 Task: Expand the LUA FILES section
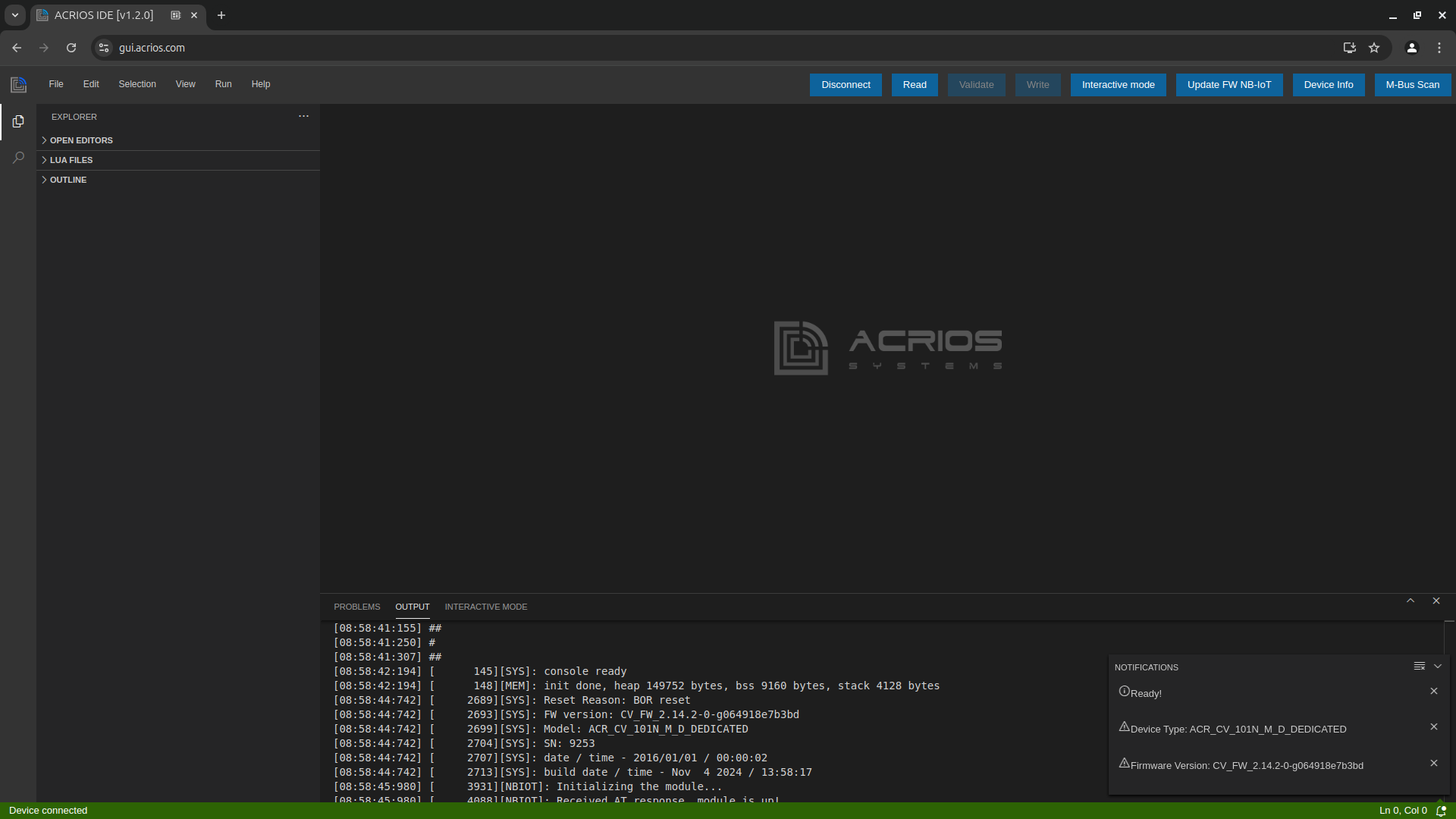(x=178, y=160)
